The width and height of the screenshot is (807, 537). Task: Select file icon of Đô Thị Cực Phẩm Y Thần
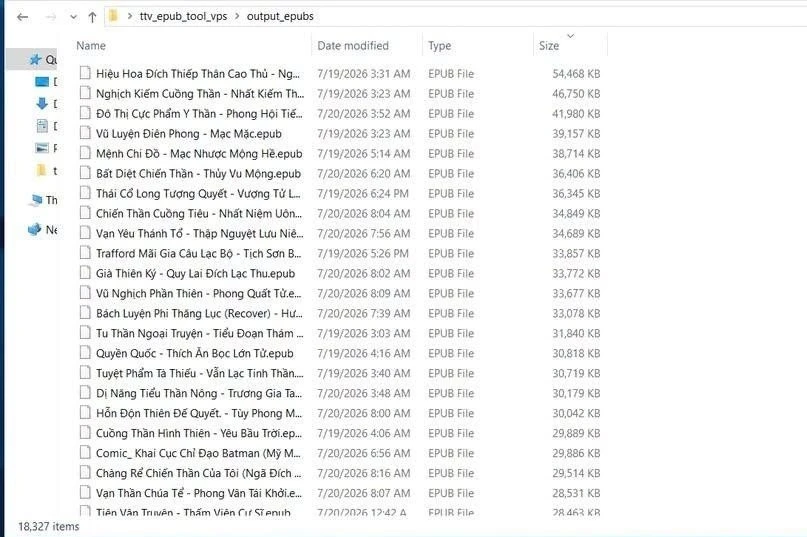pos(85,113)
